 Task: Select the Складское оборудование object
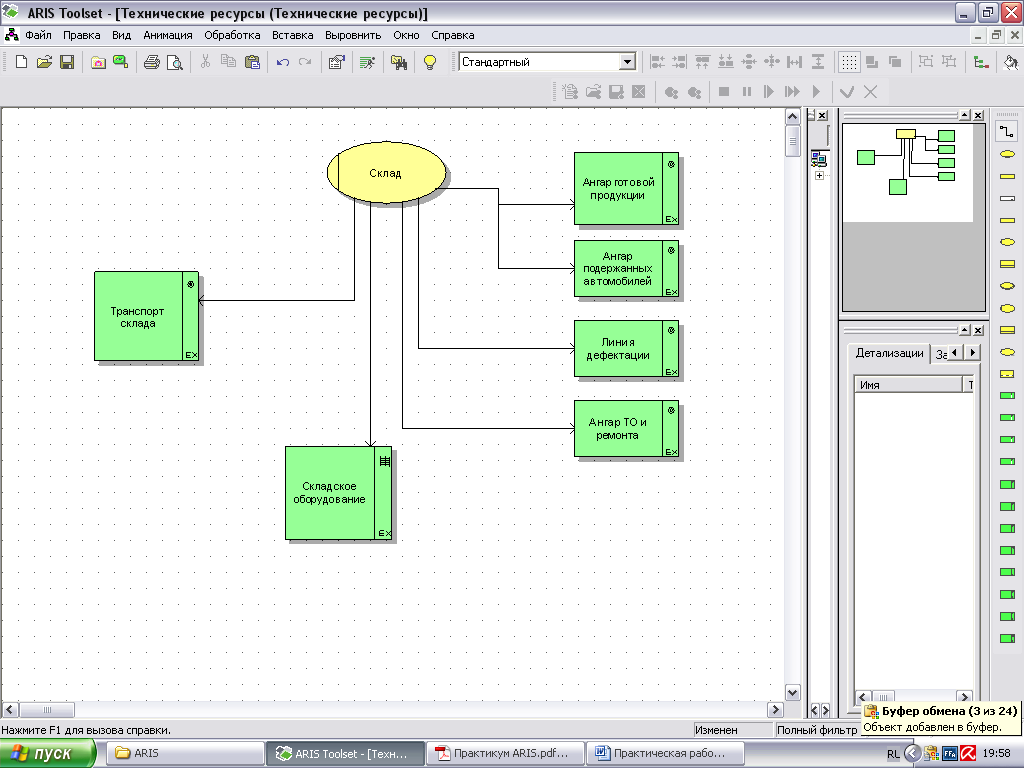click(338, 493)
